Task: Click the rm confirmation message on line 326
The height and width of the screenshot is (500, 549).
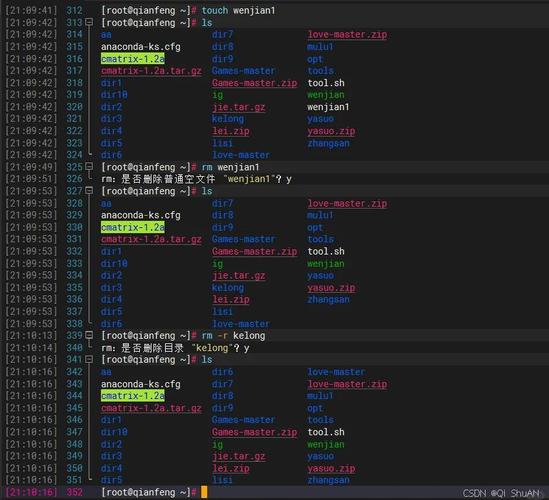Action: click(196, 179)
